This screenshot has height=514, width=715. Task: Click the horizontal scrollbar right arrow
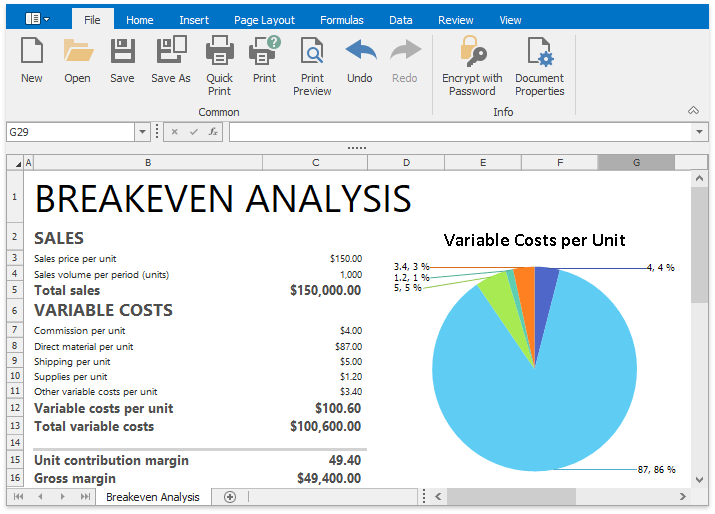[682, 496]
